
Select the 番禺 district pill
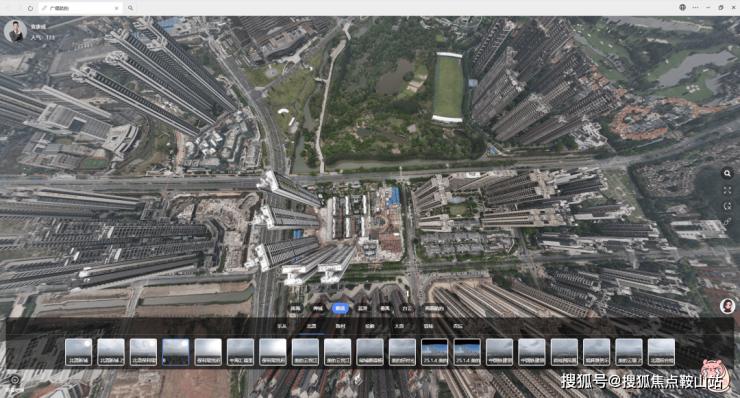pos(385,308)
